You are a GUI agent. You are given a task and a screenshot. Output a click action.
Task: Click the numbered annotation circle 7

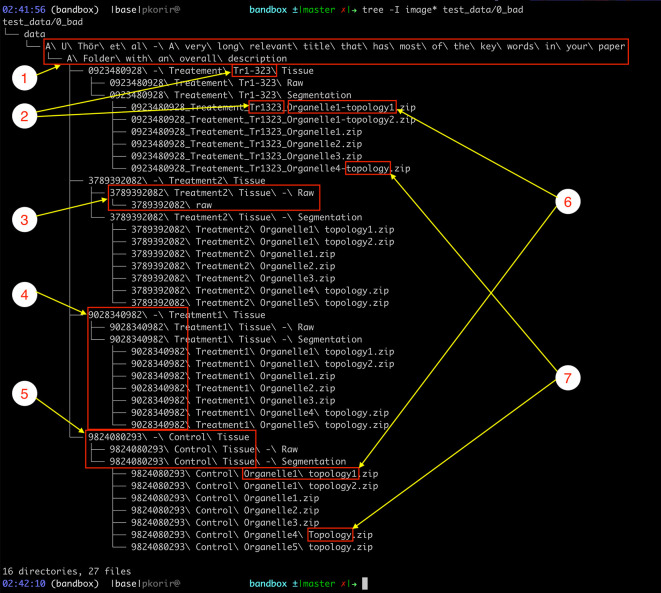[567, 378]
